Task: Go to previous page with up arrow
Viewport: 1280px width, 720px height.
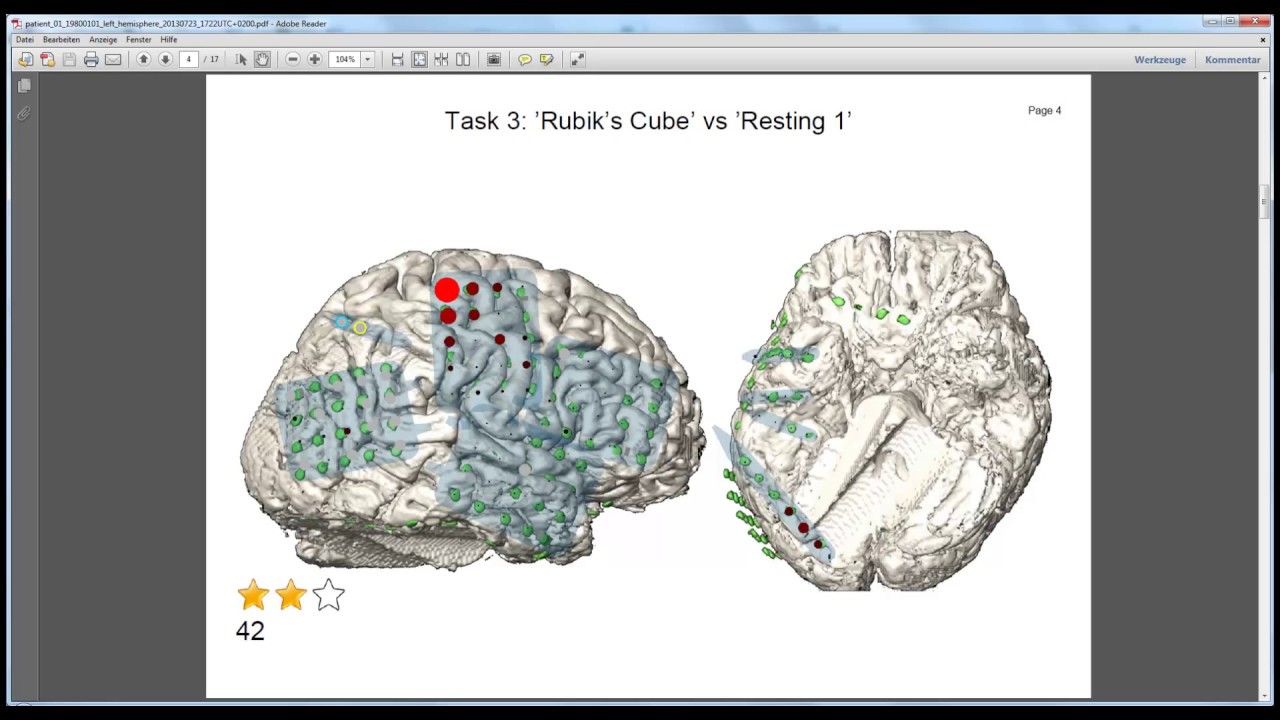Action: pos(143,60)
